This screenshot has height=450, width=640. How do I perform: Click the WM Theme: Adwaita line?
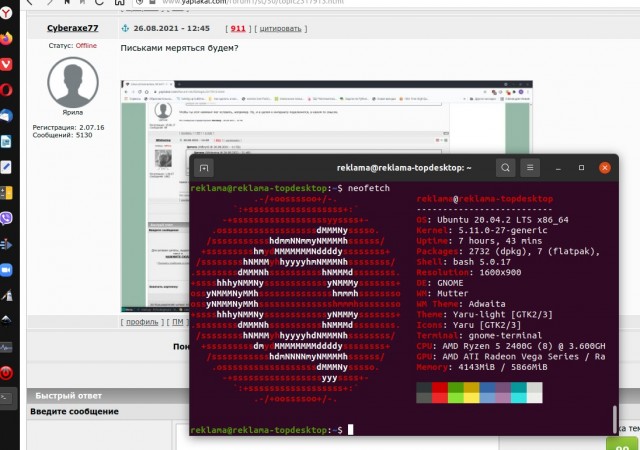pos(461,304)
